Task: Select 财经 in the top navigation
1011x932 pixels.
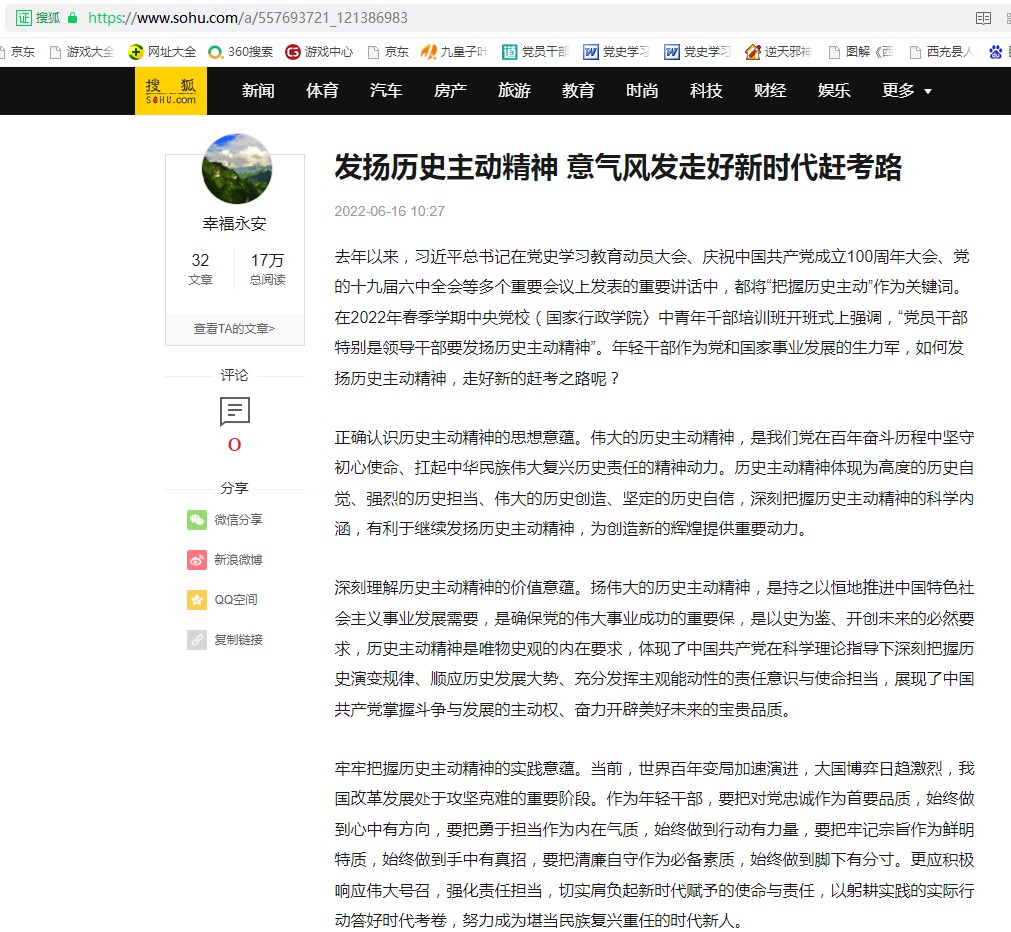Action: click(770, 91)
